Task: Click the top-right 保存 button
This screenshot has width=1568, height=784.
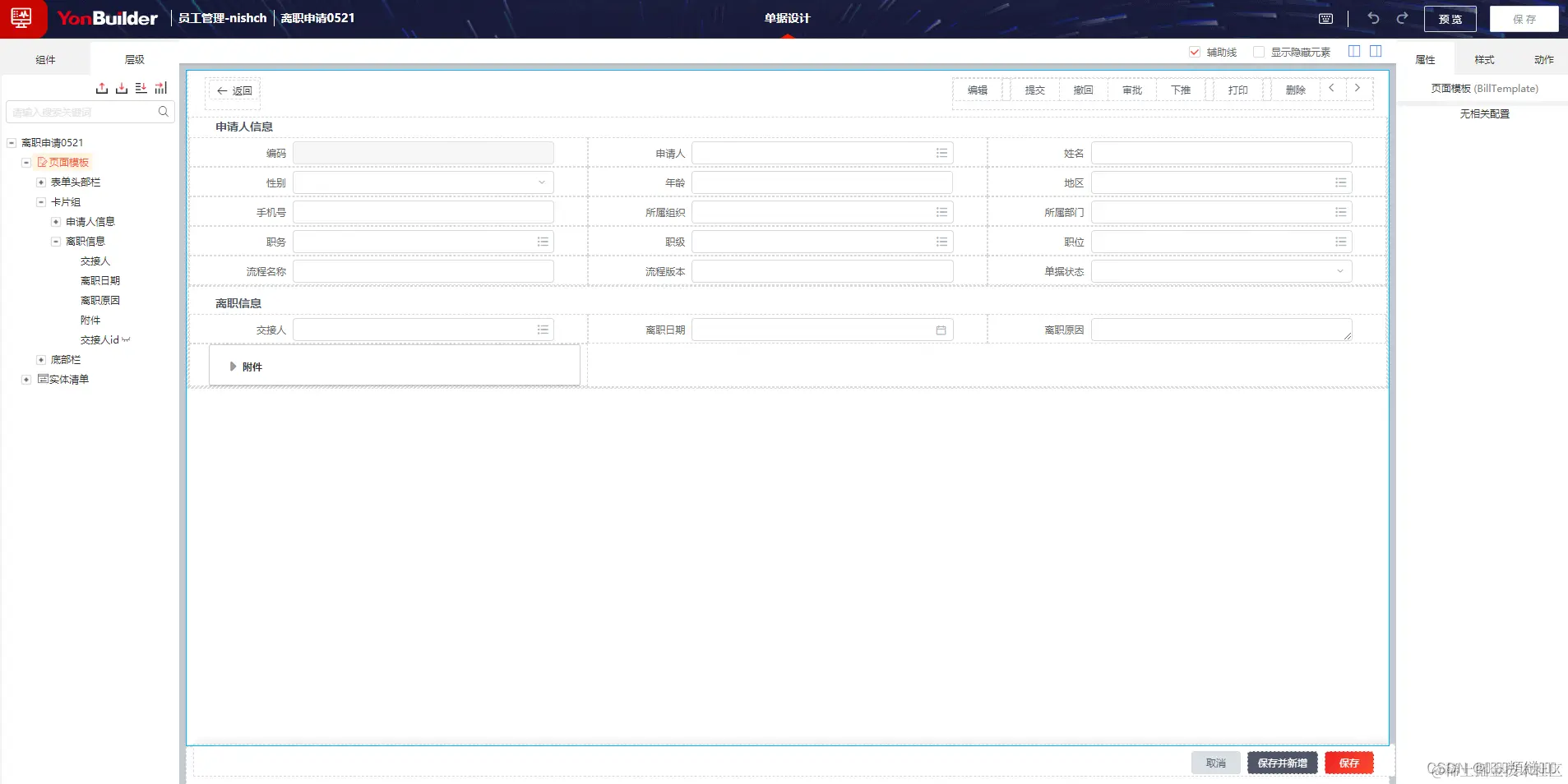Action: (1524, 19)
